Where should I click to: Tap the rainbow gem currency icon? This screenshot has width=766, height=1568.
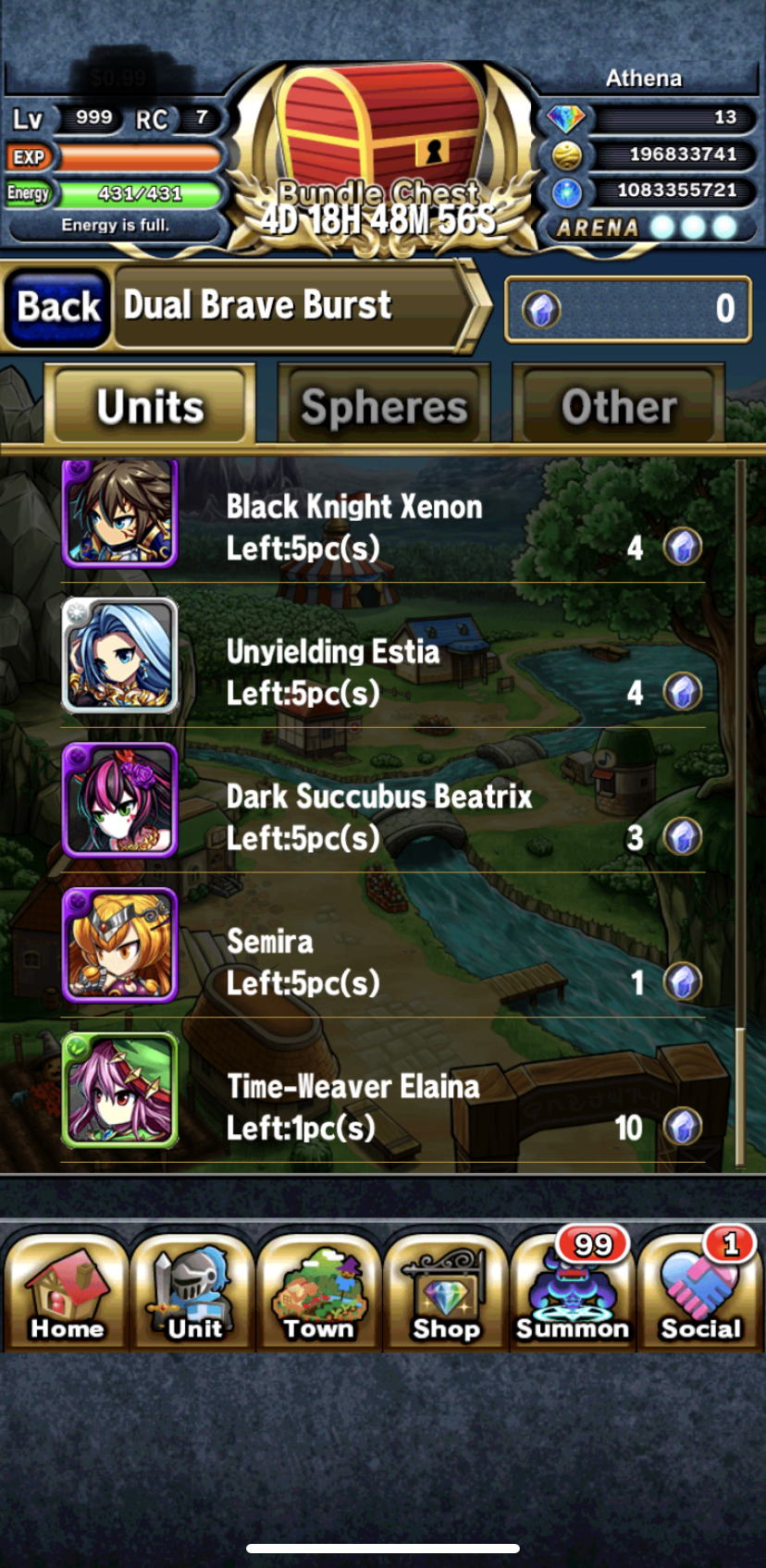(566, 118)
